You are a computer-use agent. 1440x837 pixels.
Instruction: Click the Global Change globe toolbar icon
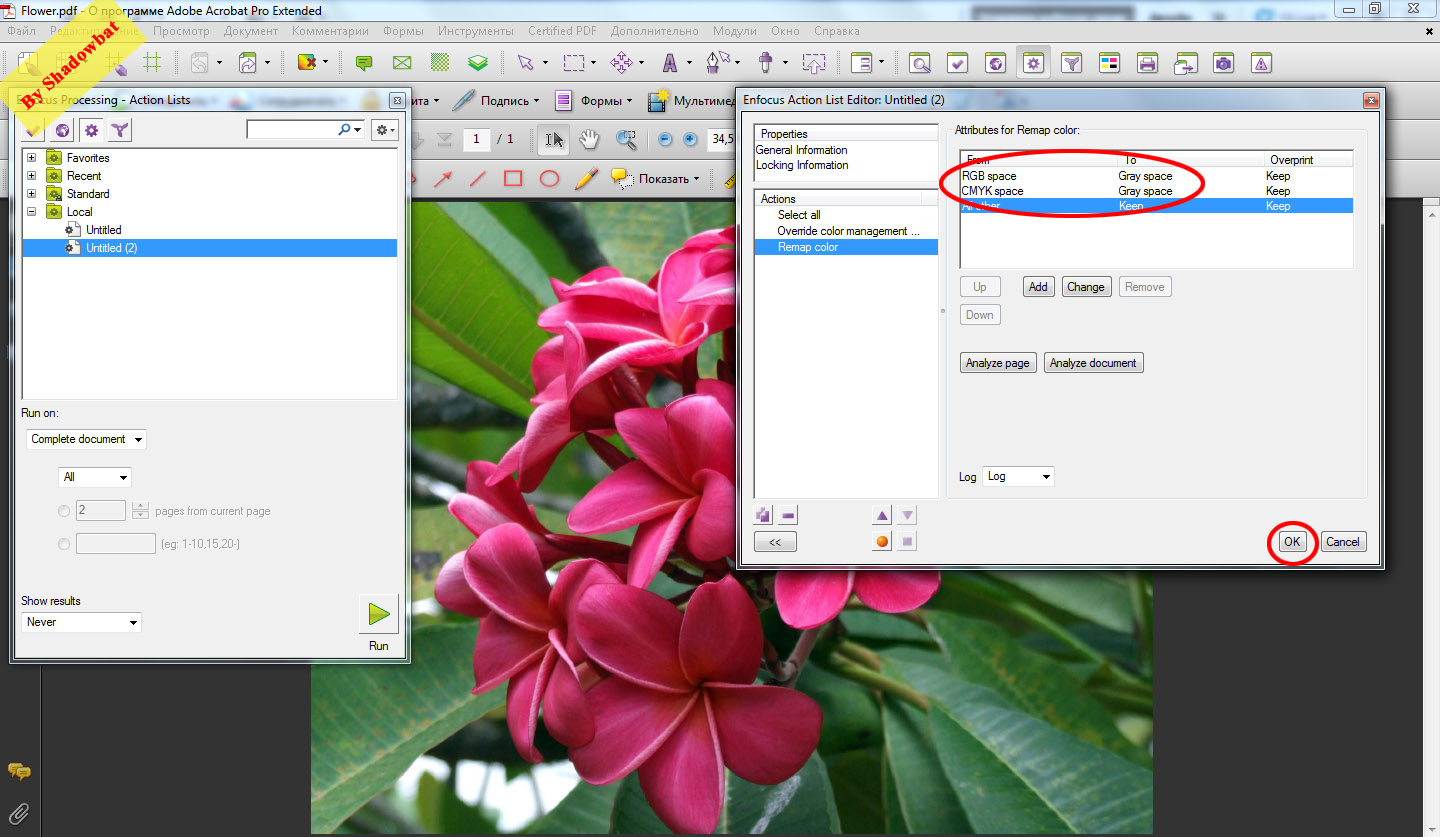[996, 63]
